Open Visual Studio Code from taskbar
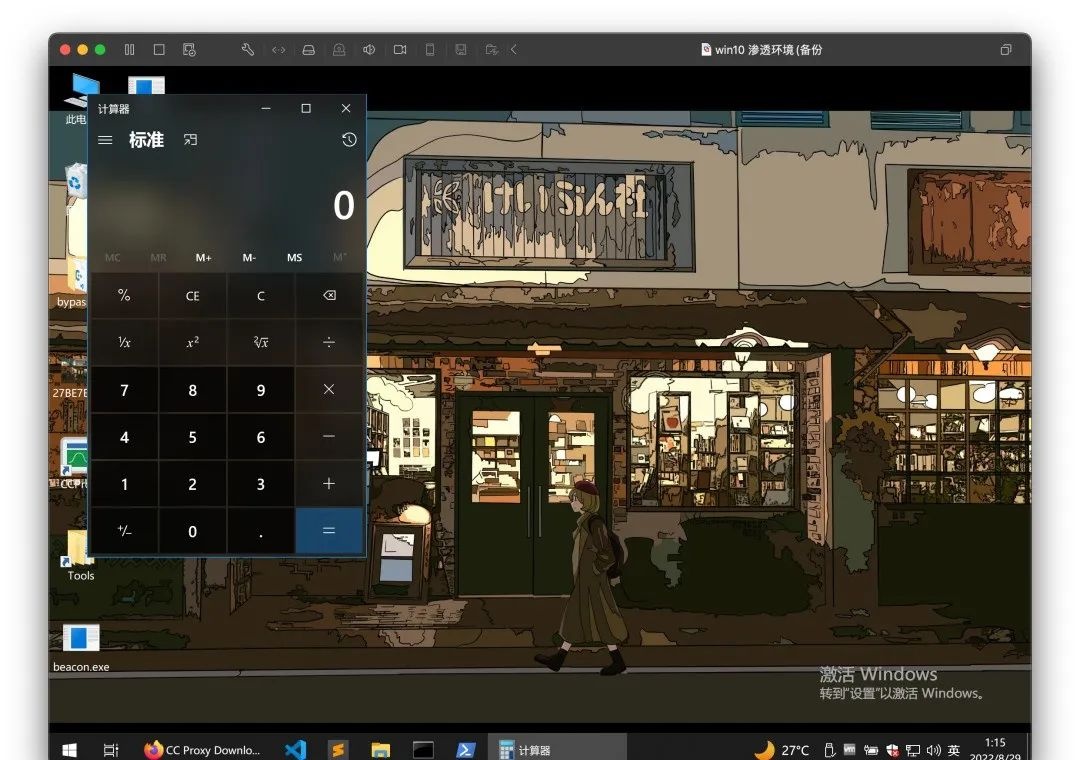Image resolution: width=1080 pixels, height=760 pixels. coord(295,749)
